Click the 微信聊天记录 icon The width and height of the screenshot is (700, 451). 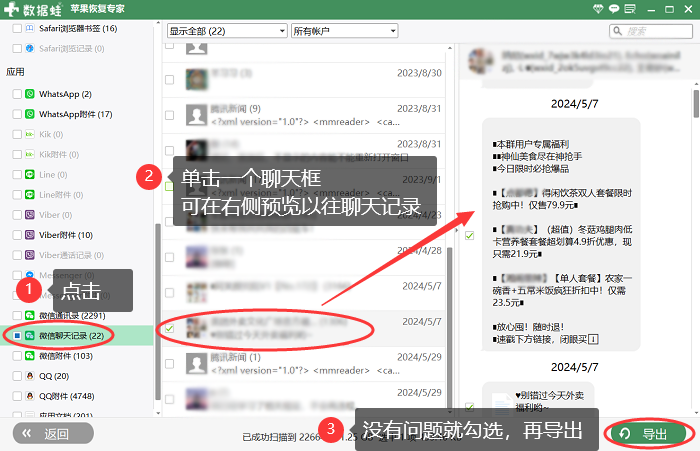pyautogui.click(x=29, y=335)
